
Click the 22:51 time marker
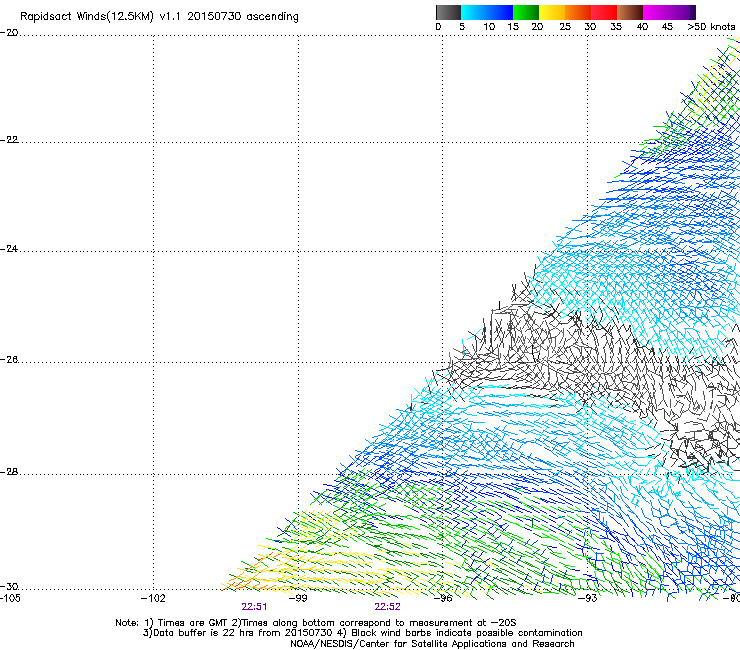pyautogui.click(x=254, y=607)
